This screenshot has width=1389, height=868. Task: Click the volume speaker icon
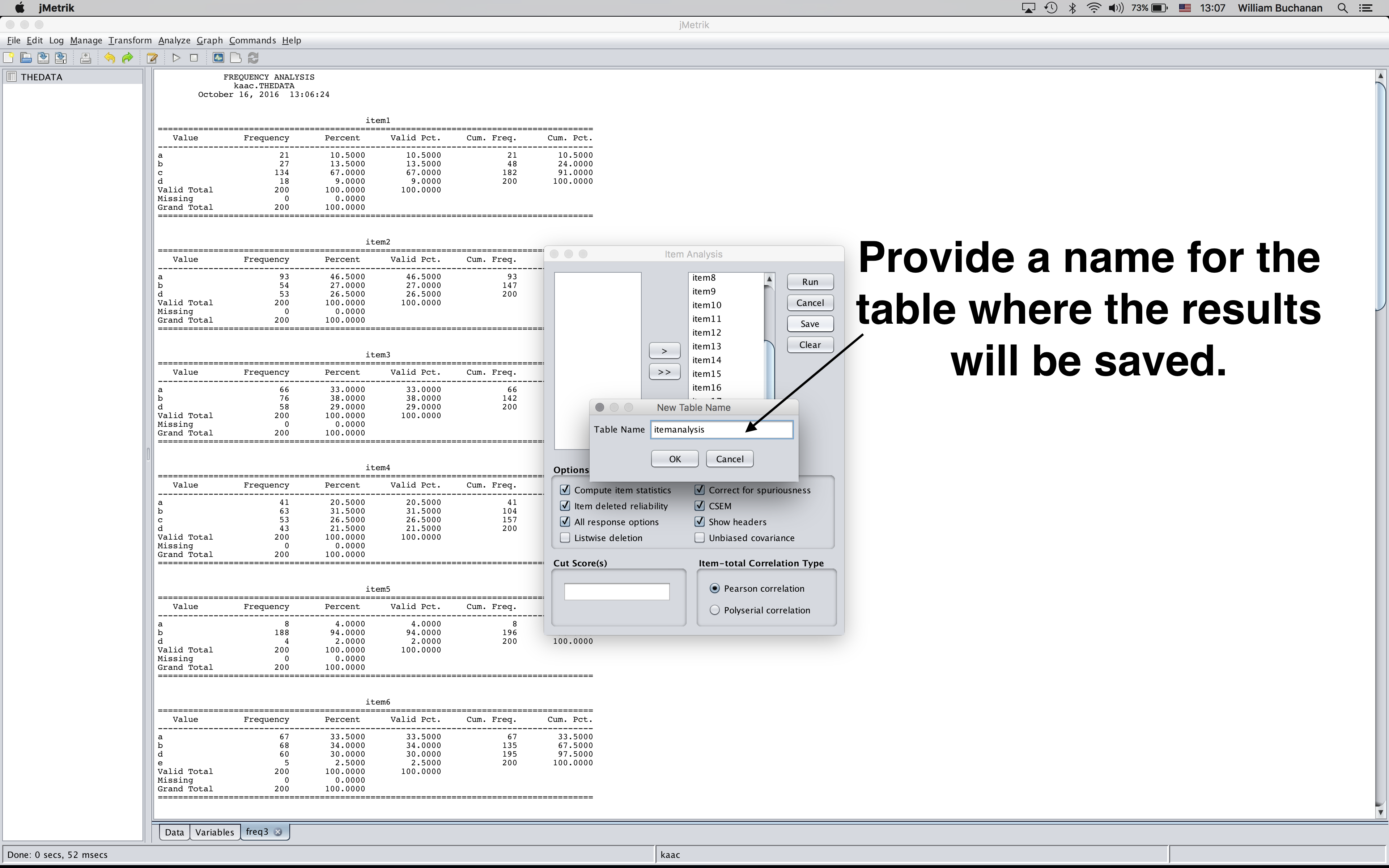[1116, 8]
